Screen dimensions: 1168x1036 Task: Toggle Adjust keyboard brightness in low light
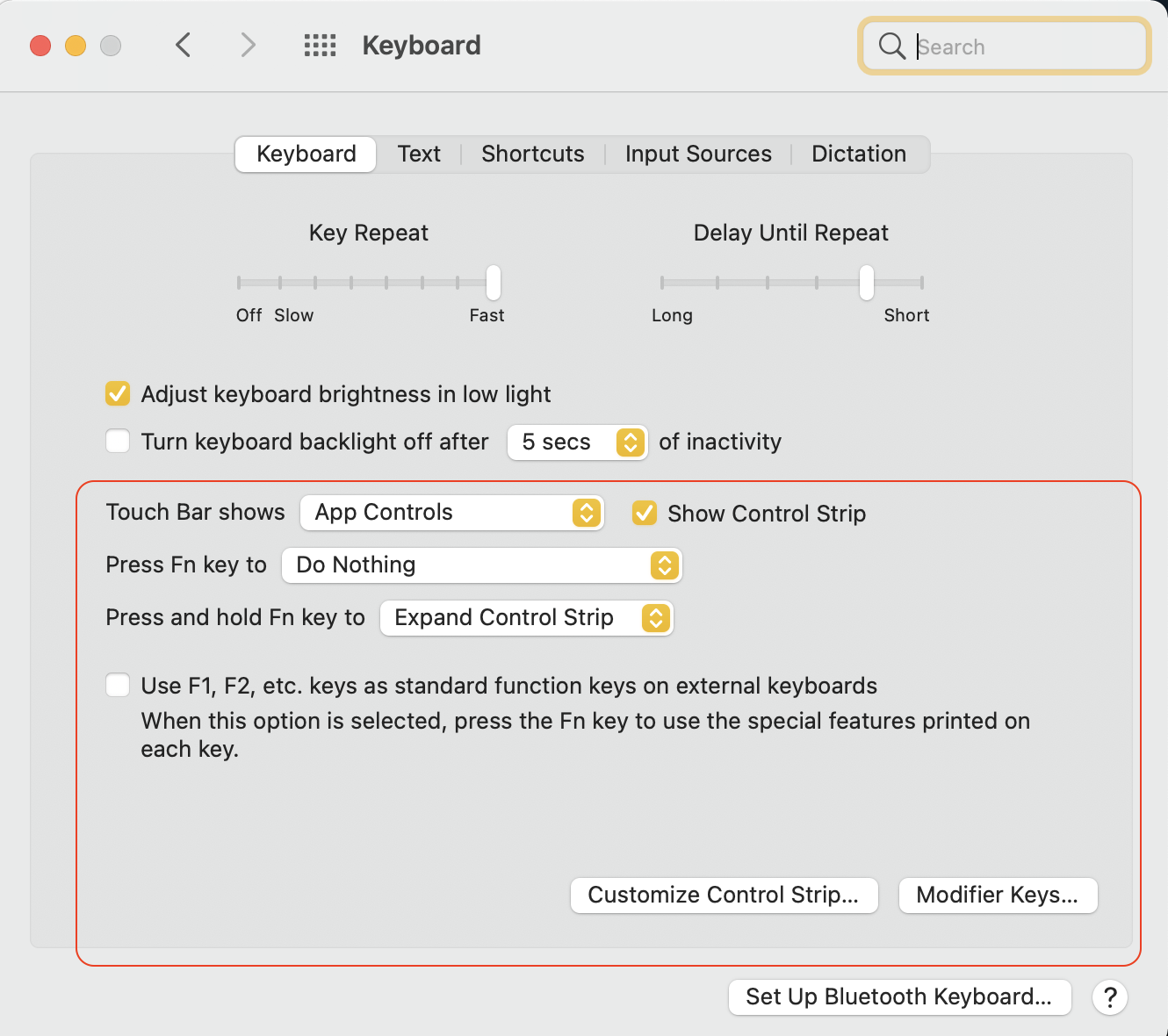pos(118,394)
